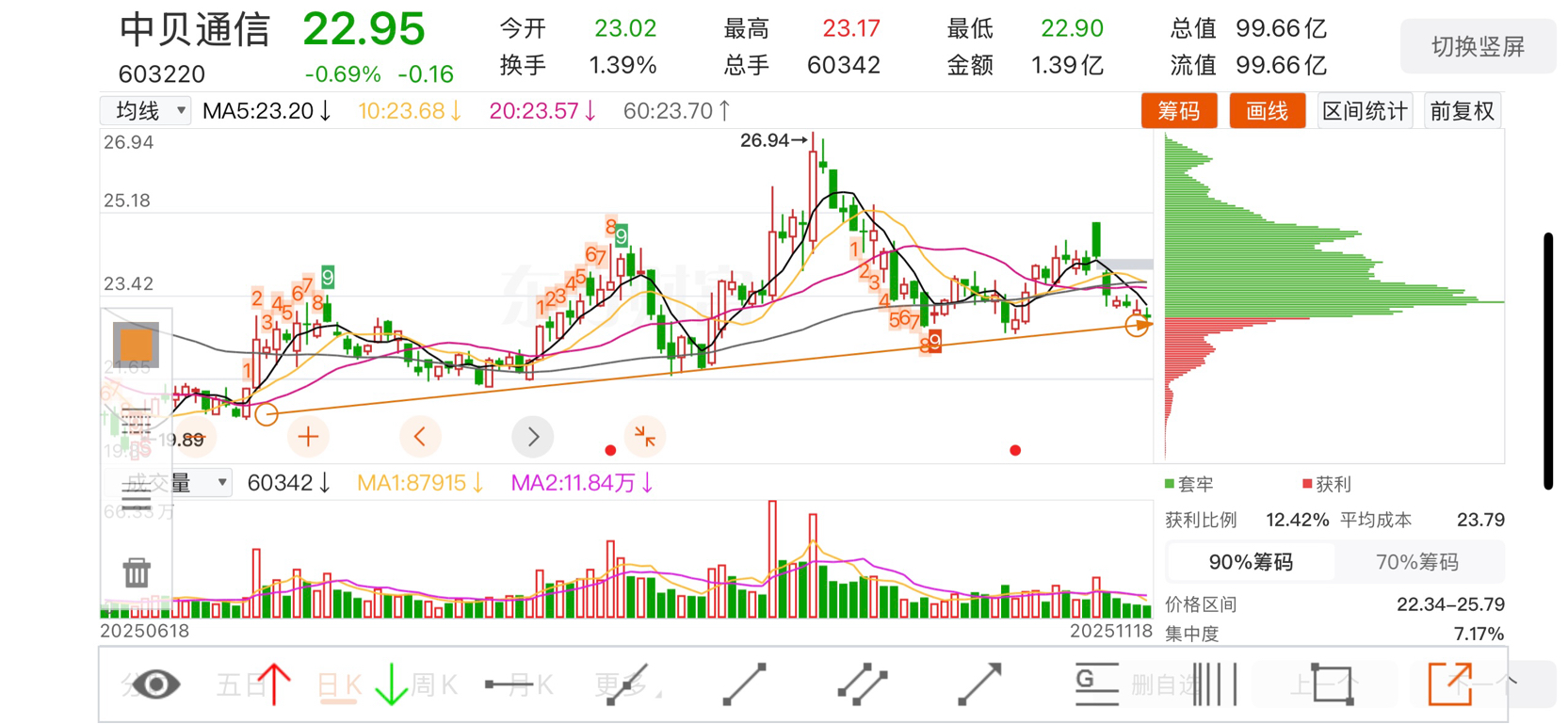This screenshot has height=724, width=1568.
Task: Switch to the 月K tab
Action: pos(532,684)
